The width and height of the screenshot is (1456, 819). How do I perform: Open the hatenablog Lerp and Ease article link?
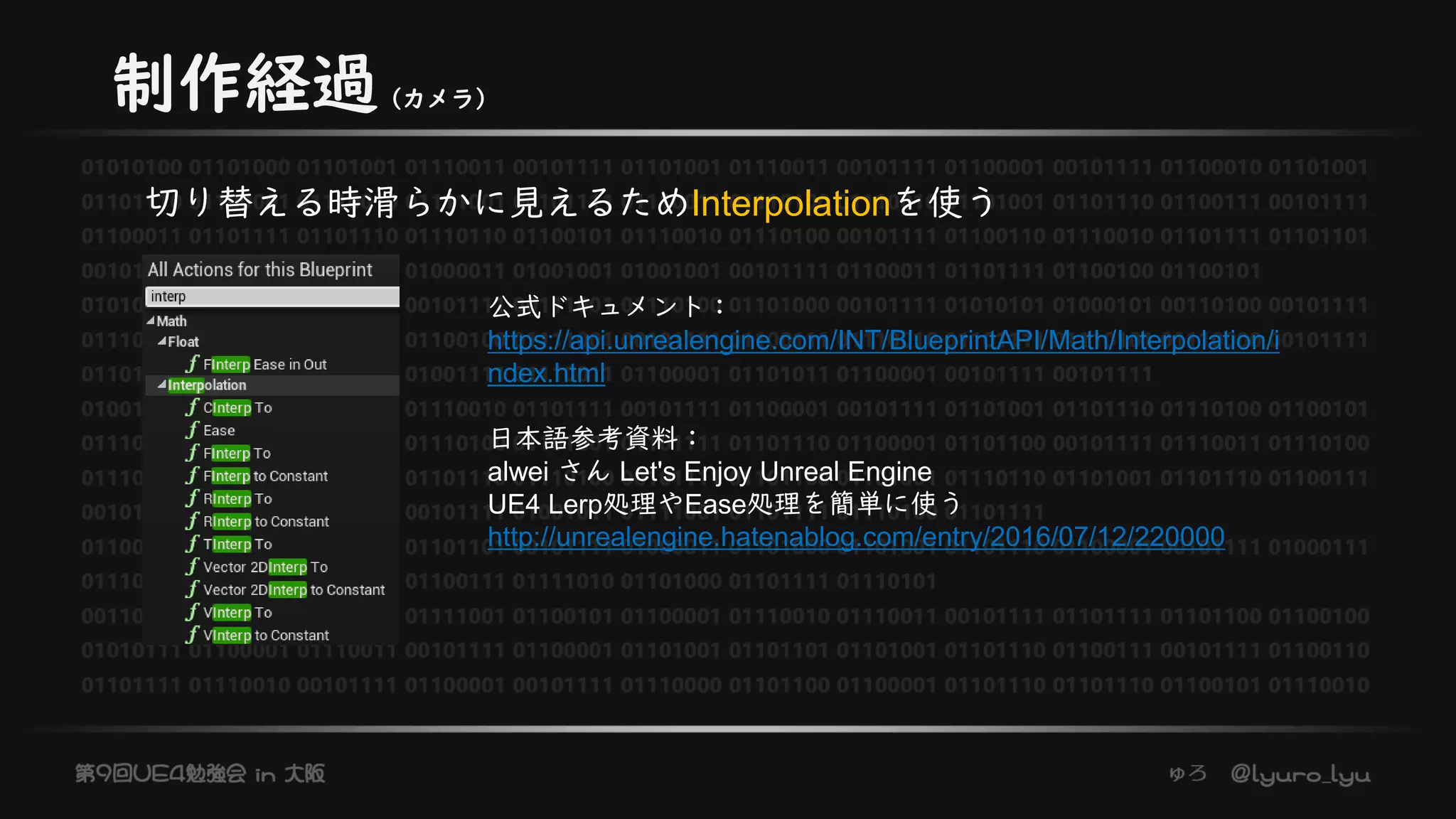(x=856, y=537)
